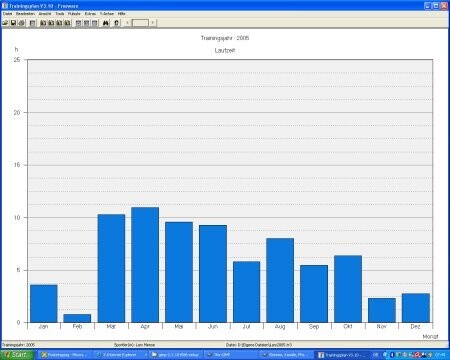Click the status bar 'Sportler(in)' entry

pos(134,345)
